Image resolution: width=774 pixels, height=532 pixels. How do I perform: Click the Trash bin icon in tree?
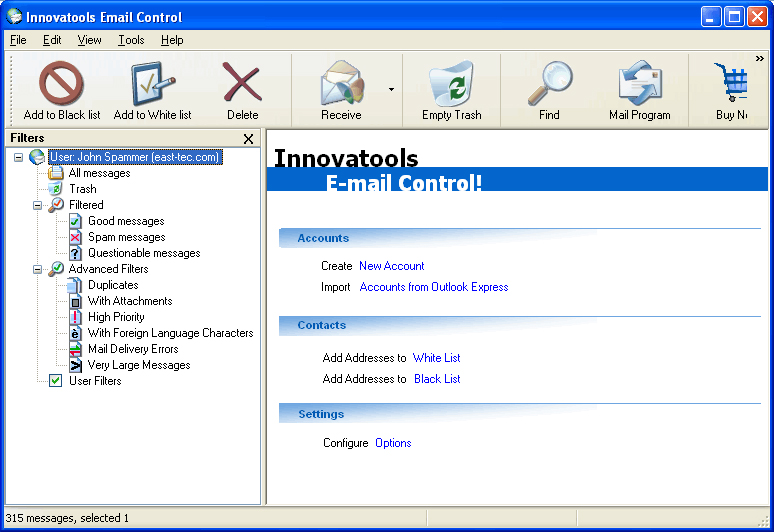[x=56, y=189]
